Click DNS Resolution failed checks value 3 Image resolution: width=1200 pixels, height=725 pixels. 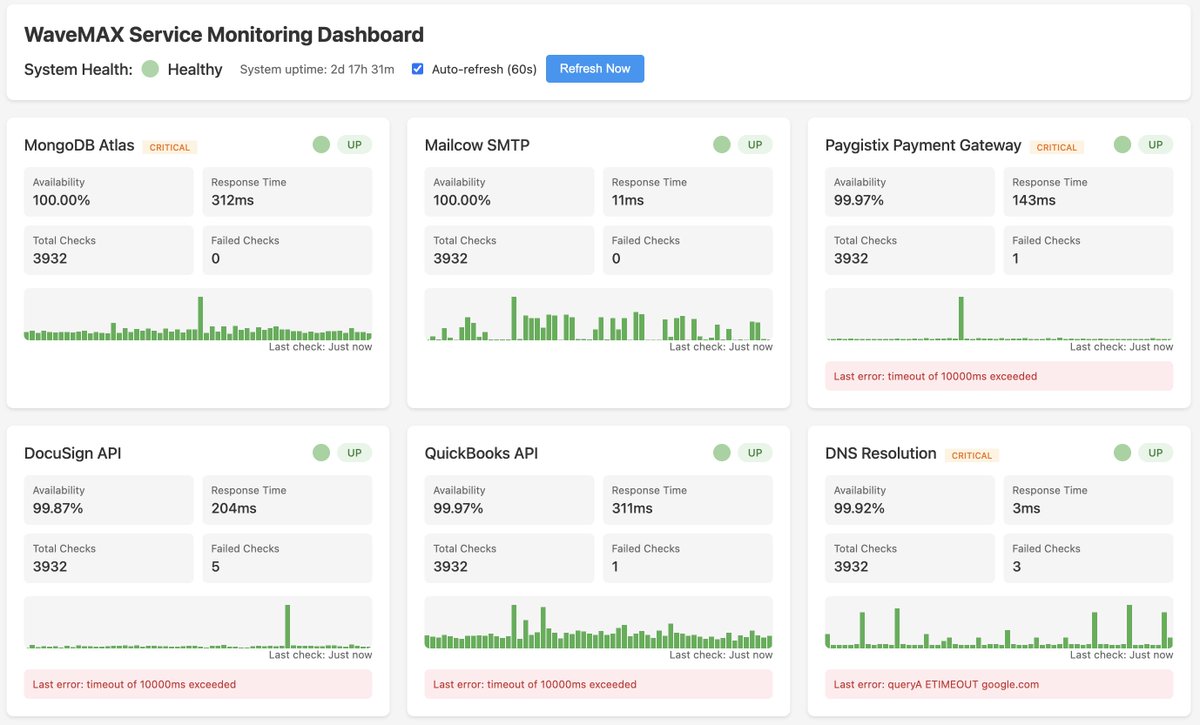click(x=1016, y=566)
